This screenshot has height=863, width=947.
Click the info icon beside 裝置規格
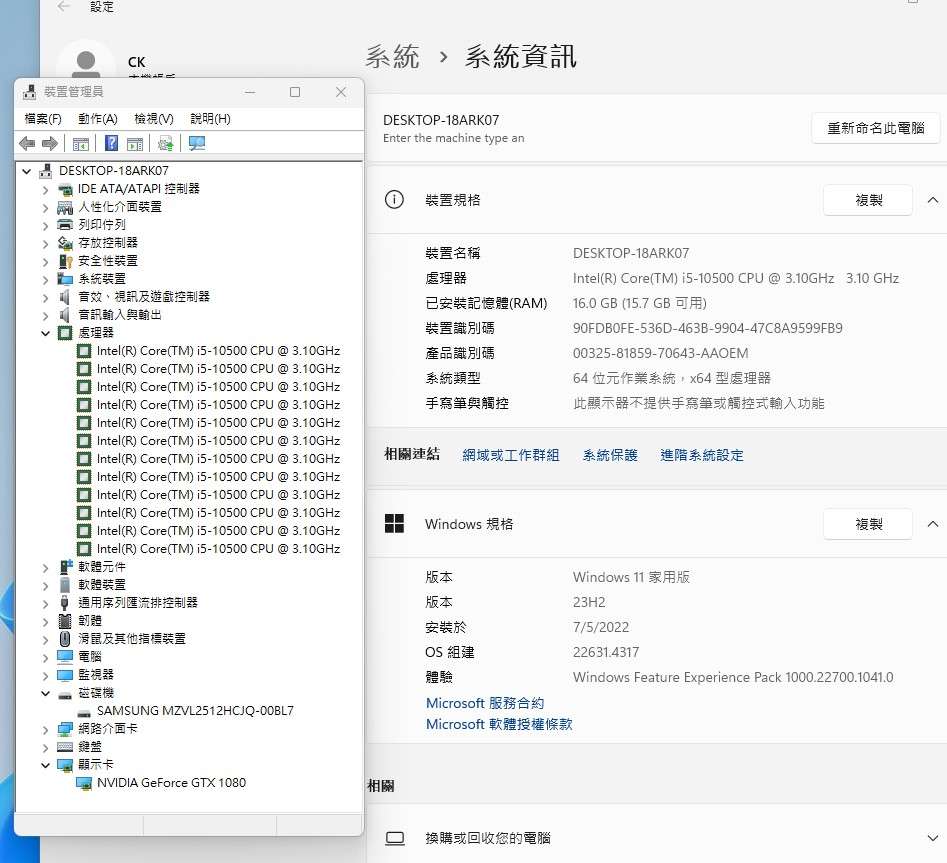point(394,199)
